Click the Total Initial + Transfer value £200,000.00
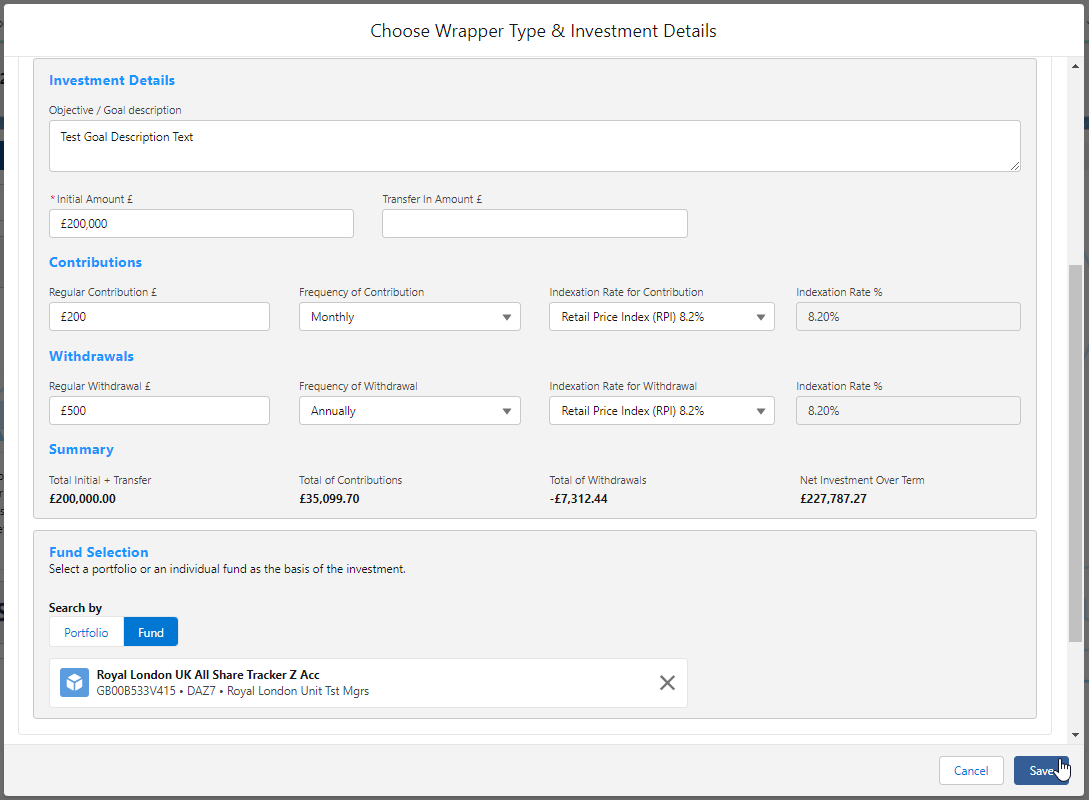Image resolution: width=1089 pixels, height=800 pixels. 83,499
